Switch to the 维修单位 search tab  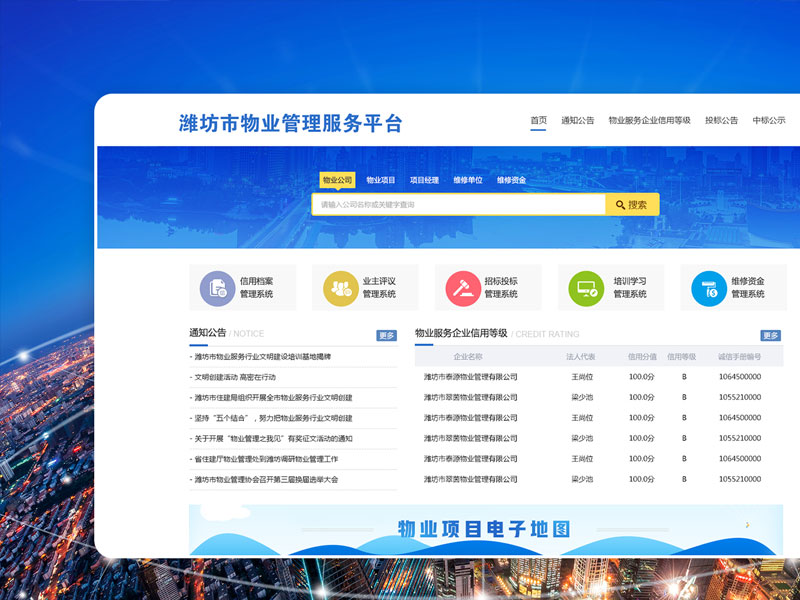[x=468, y=180]
